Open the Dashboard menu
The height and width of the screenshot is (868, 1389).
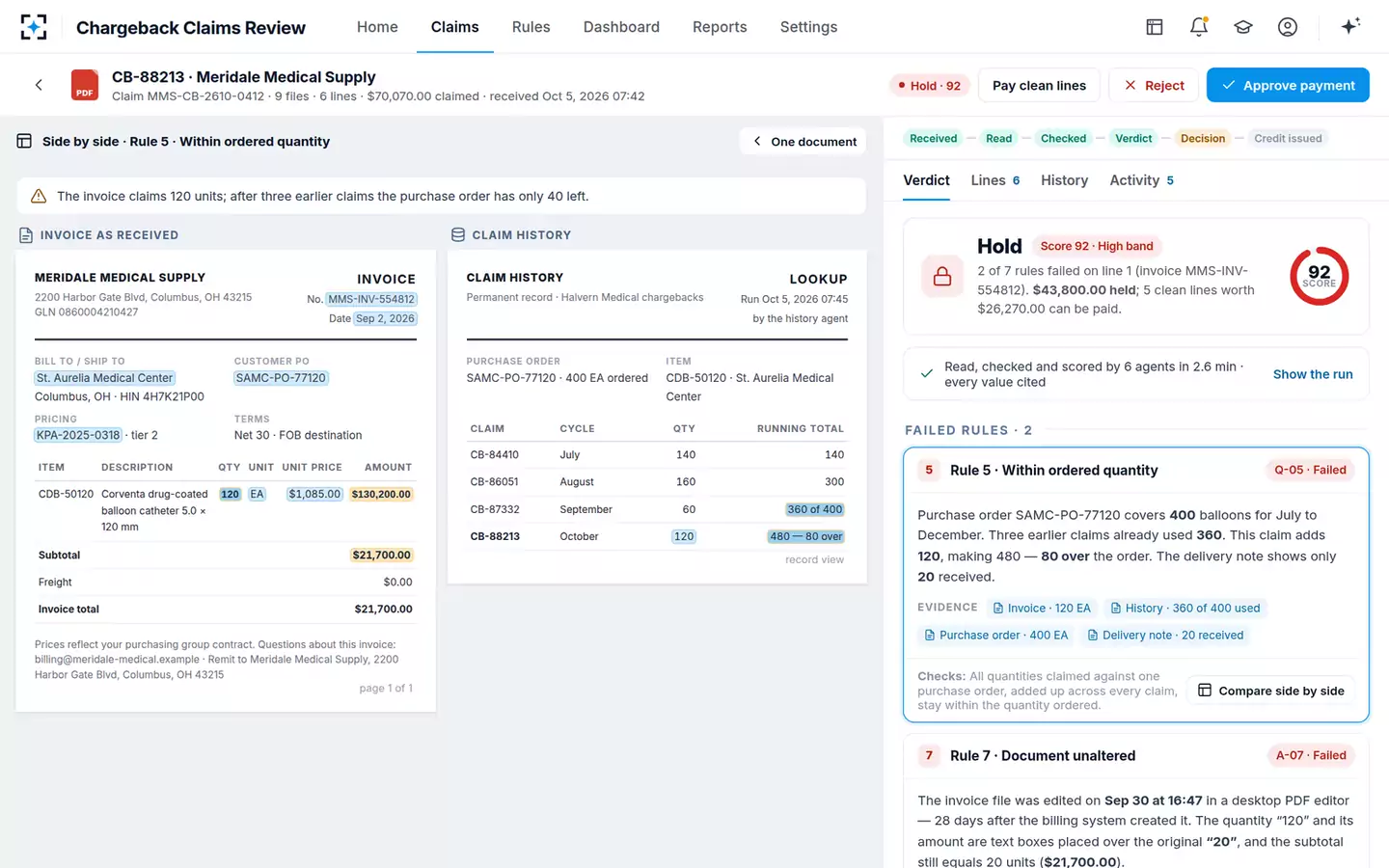[621, 27]
